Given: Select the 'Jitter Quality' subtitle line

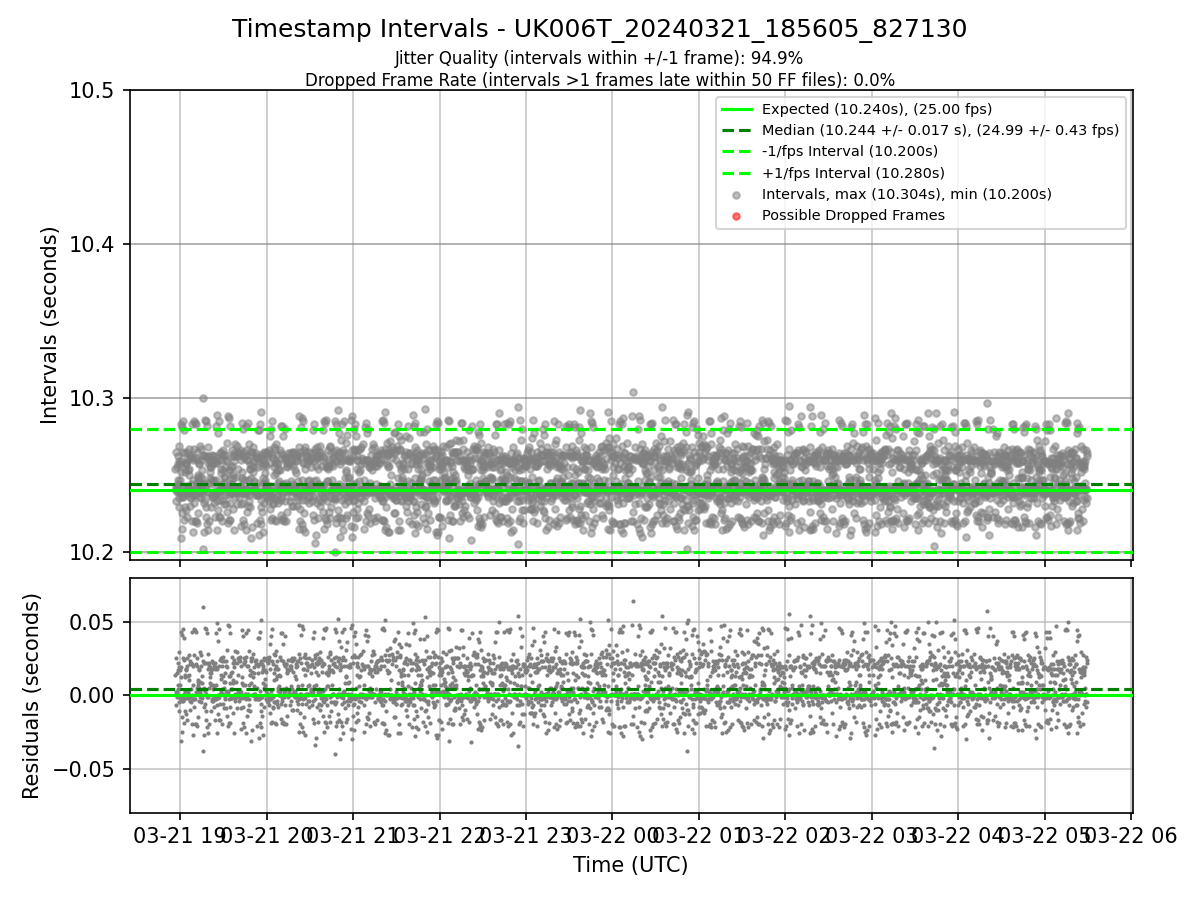Looking at the screenshot, I should click(x=599, y=58).
